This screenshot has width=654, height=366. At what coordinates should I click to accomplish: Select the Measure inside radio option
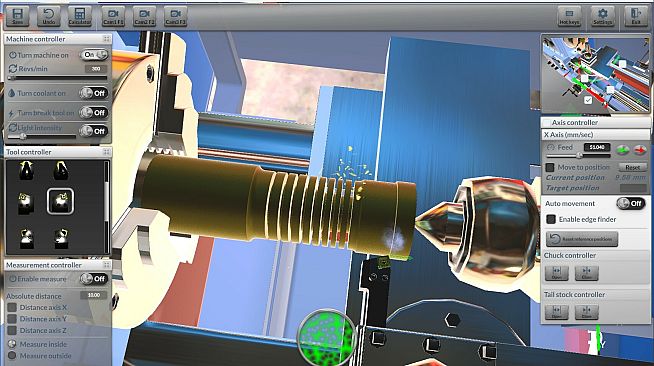click(x=12, y=344)
